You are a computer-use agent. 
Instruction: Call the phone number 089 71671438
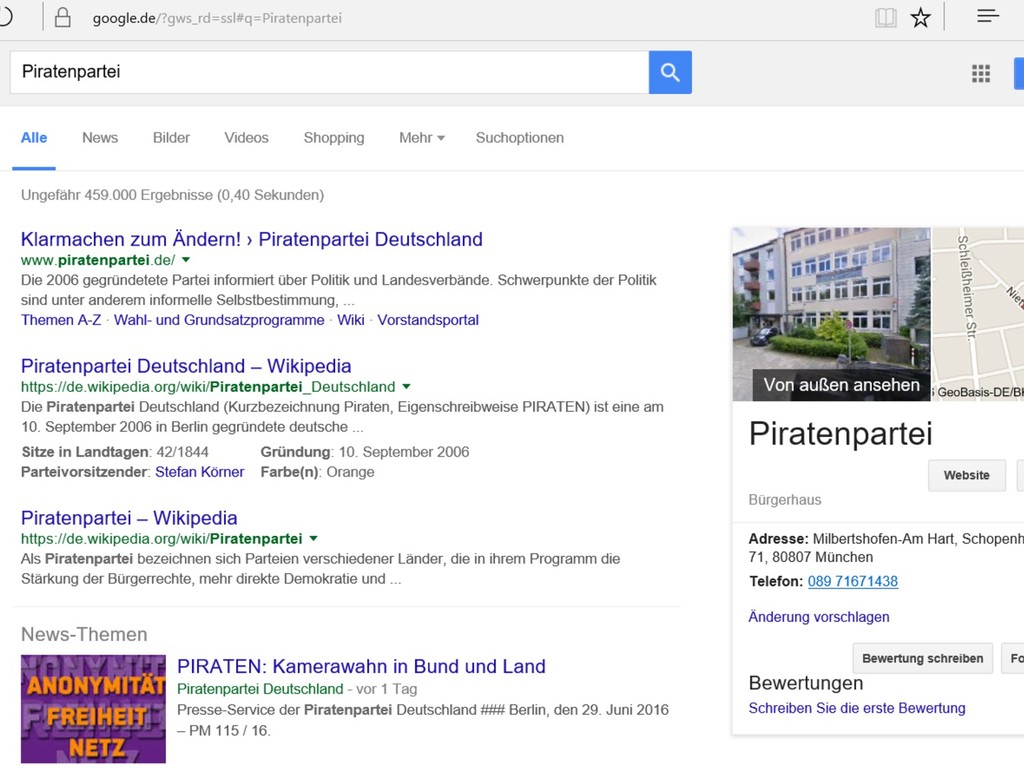tap(852, 581)
